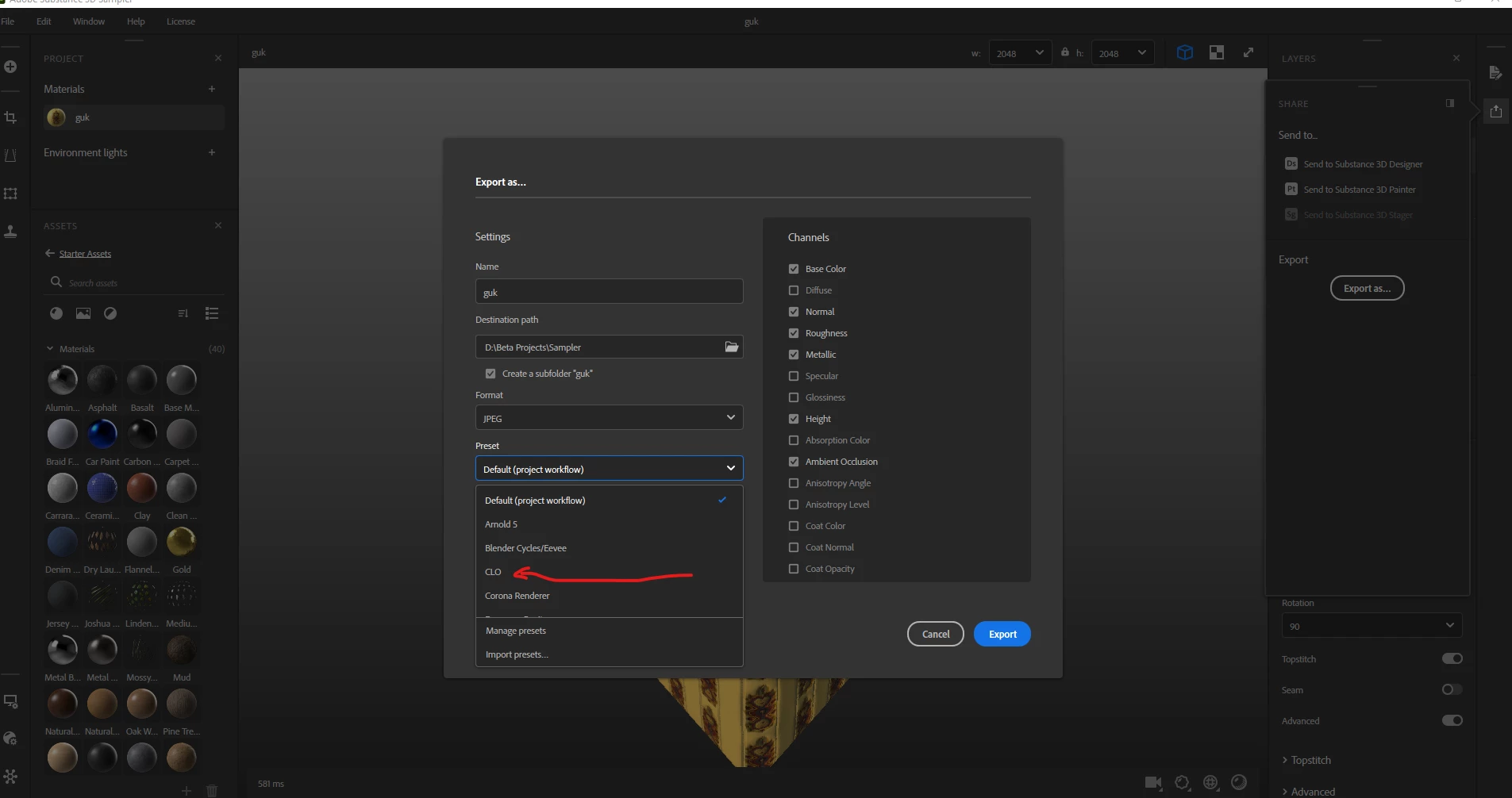
Task: Enable the Diffuse channel checkbox
Action: pos(794,290)
